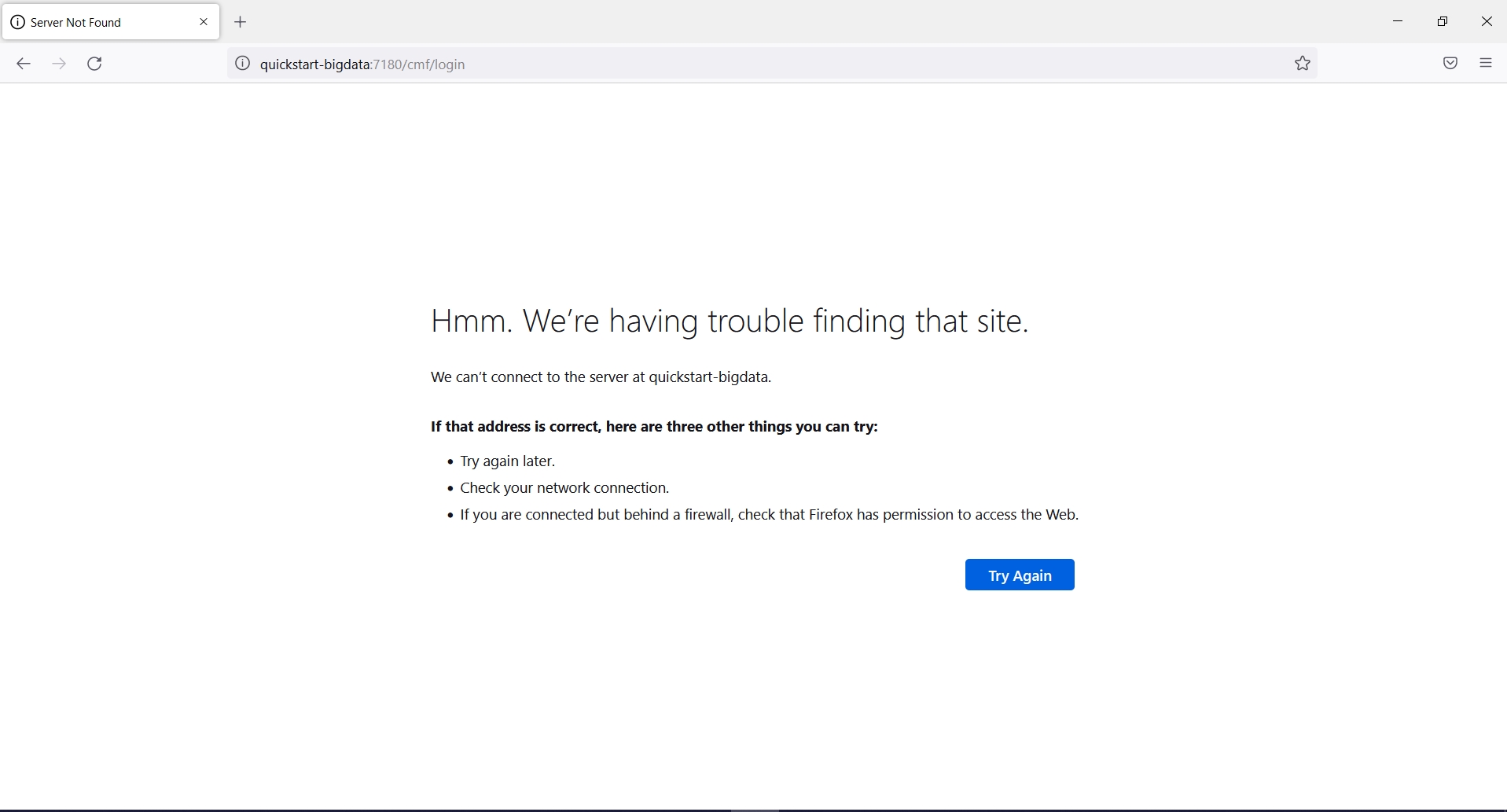Open a new browser tab
Viewport: 1507px width, 812px height.
point(241,22)
